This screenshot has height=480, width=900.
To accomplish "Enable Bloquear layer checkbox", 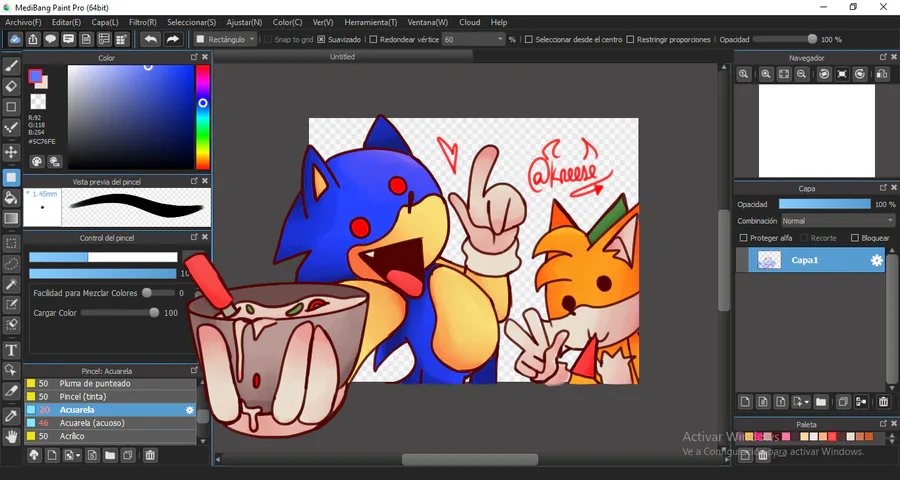I will 855,238.
